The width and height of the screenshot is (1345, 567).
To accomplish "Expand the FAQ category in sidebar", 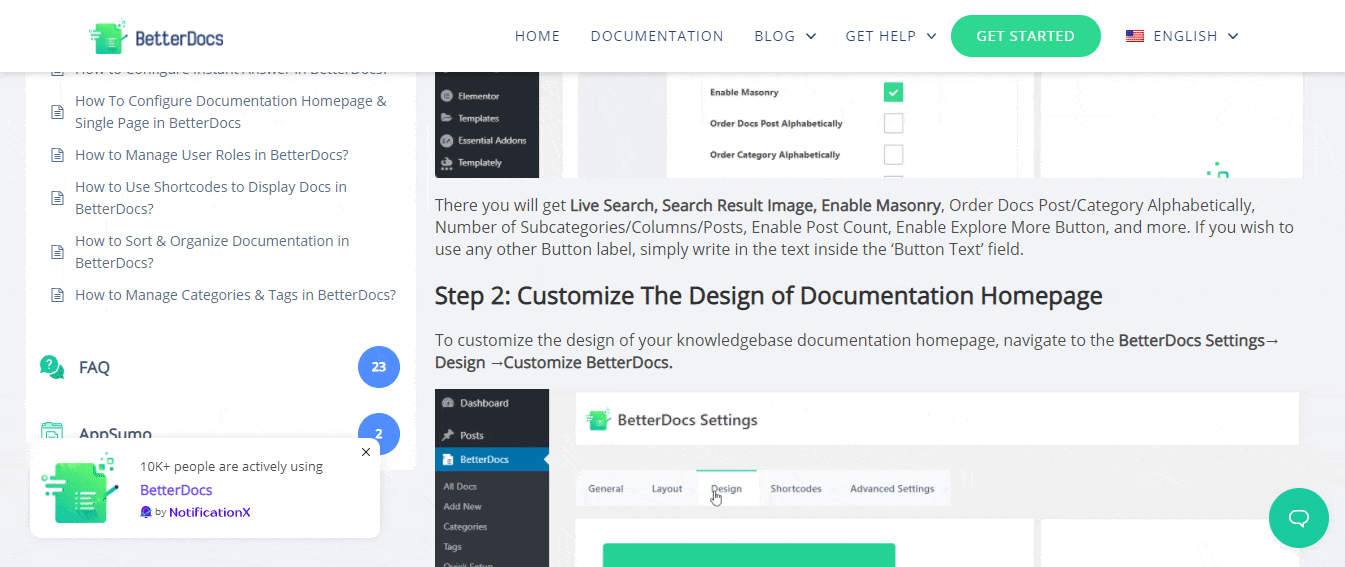I will coord(95,367).
